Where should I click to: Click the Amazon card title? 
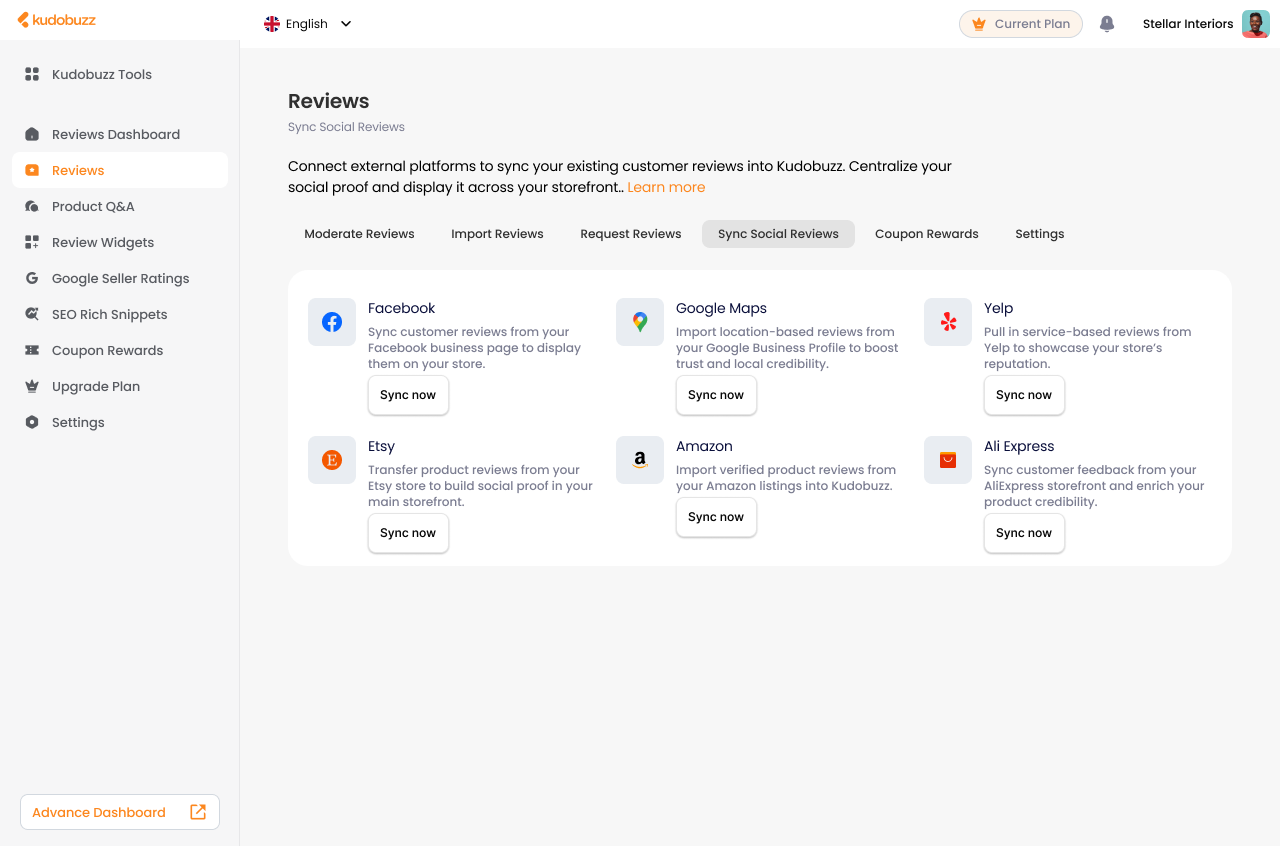(x=704, y=446)
